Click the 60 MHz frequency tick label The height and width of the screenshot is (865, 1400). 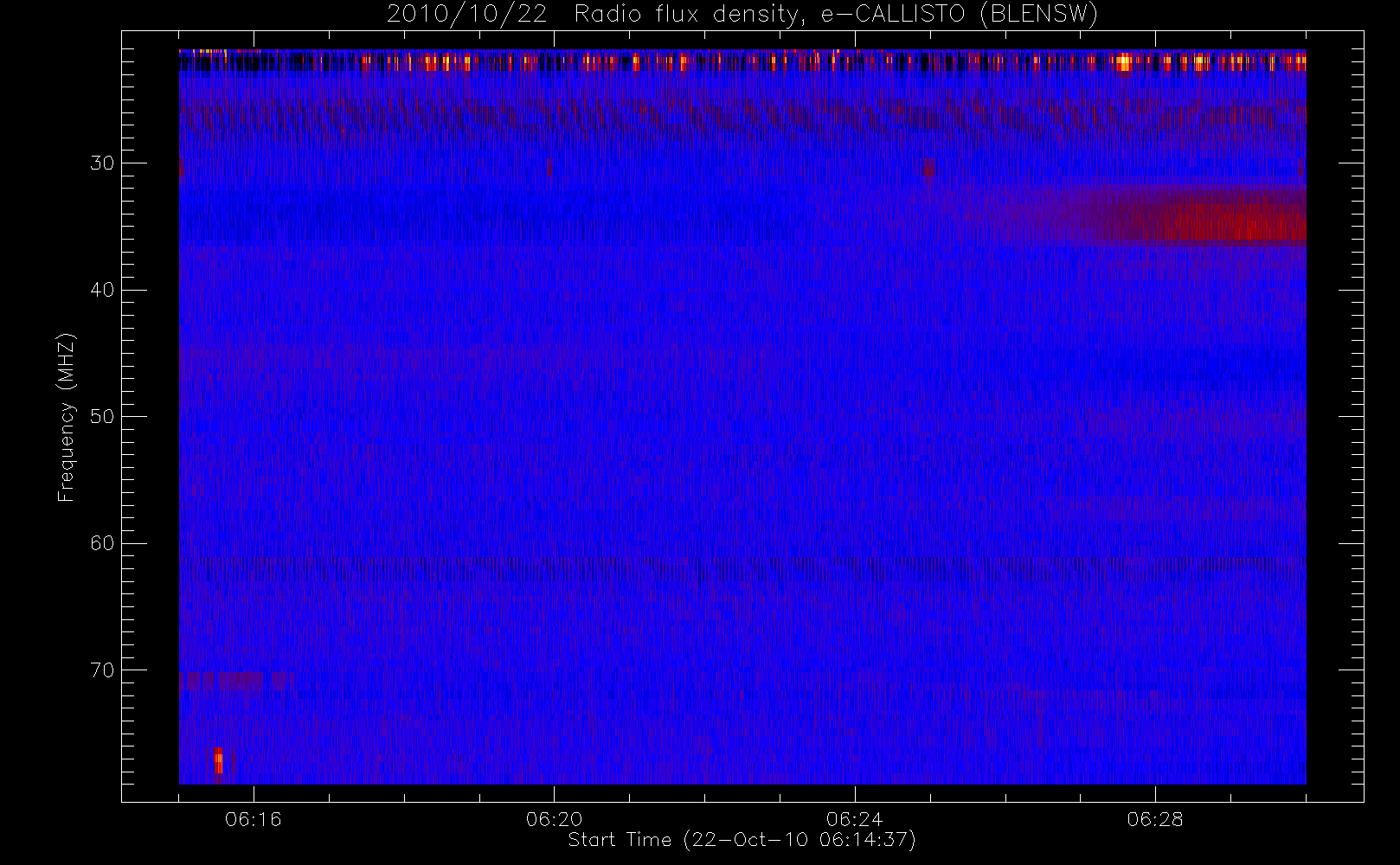(x=102, y=543)
